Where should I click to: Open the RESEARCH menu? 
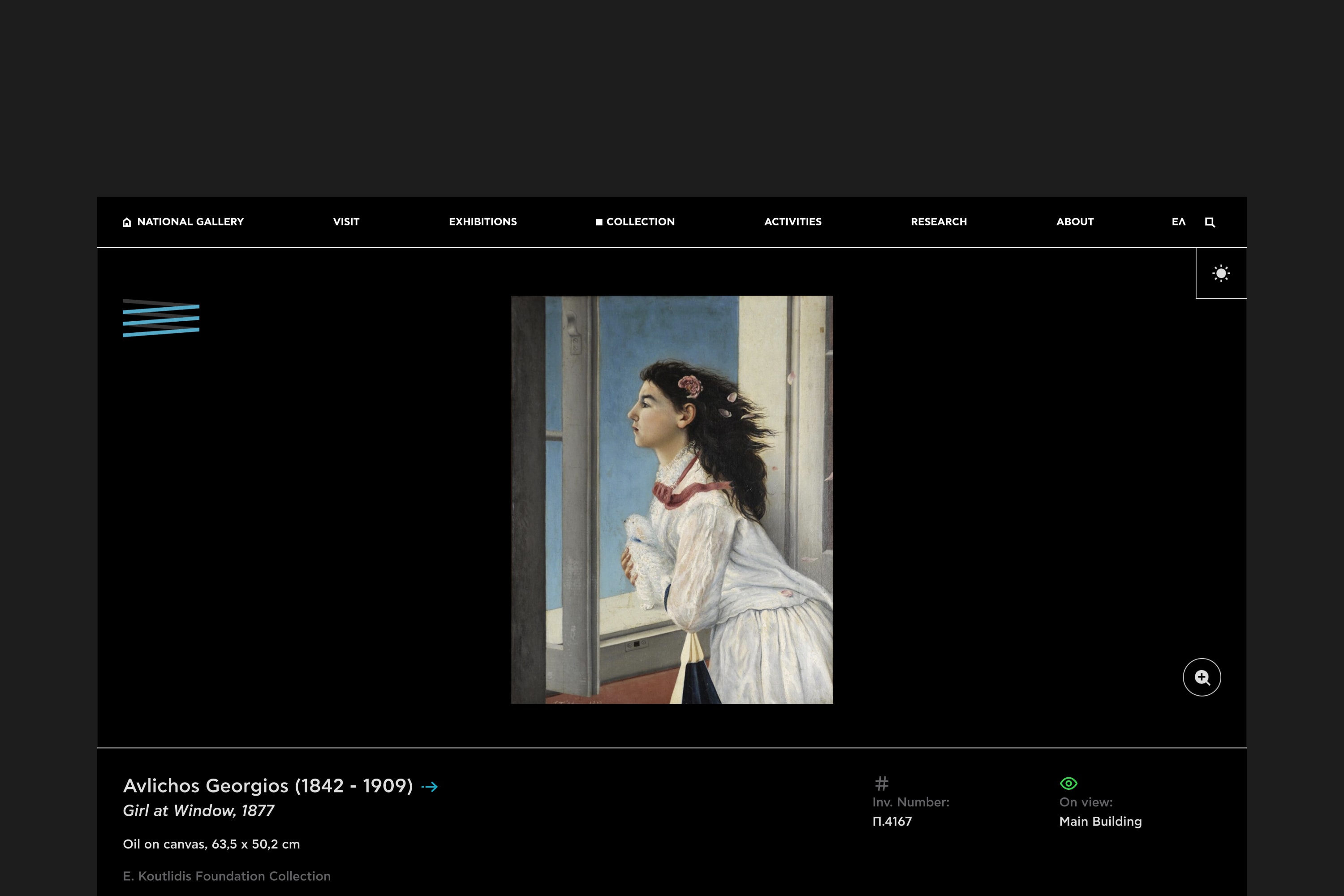[x=939, y=222]
